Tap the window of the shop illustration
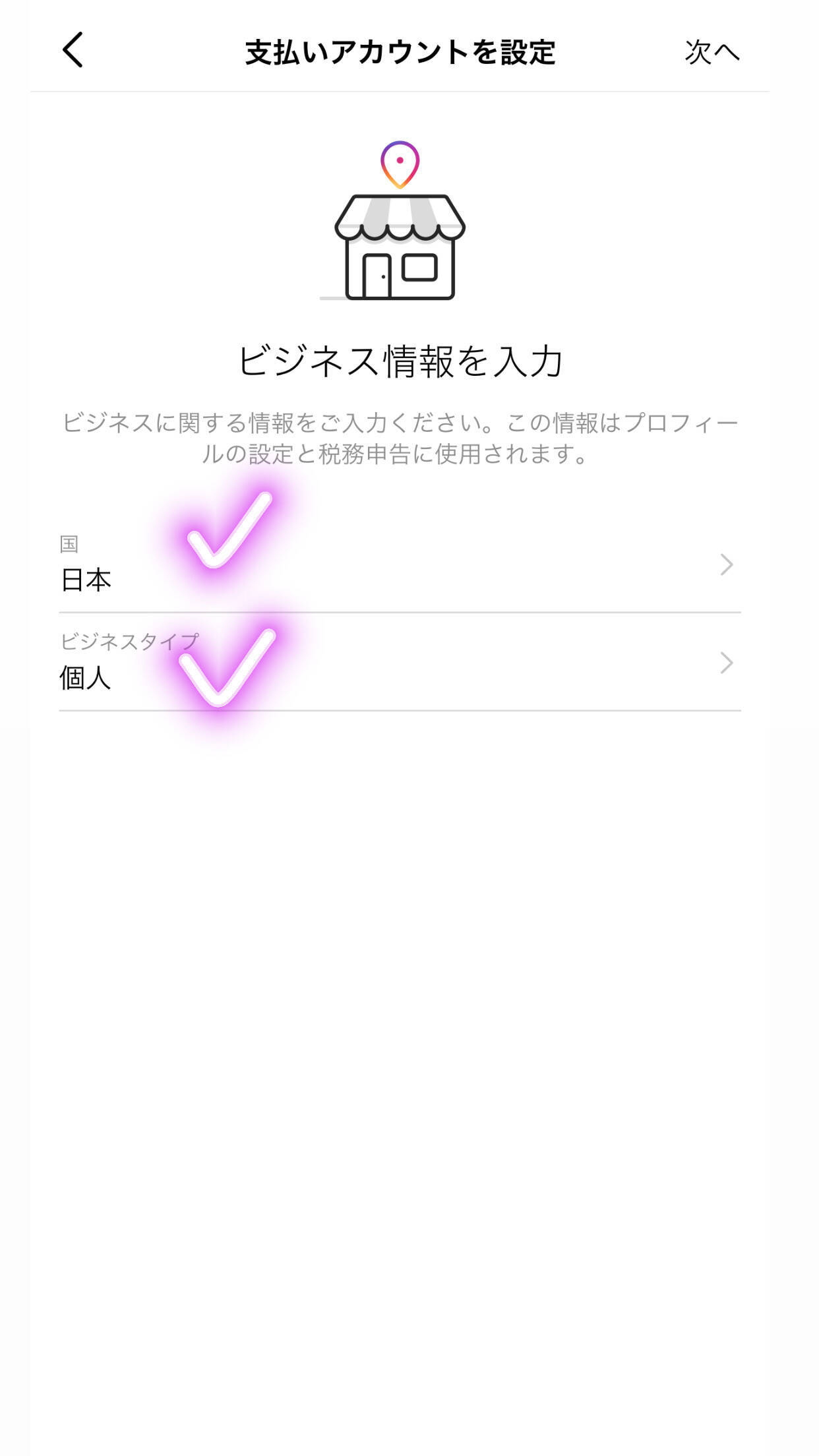The height and width of the screenshot is (1456, 819). 419,267
